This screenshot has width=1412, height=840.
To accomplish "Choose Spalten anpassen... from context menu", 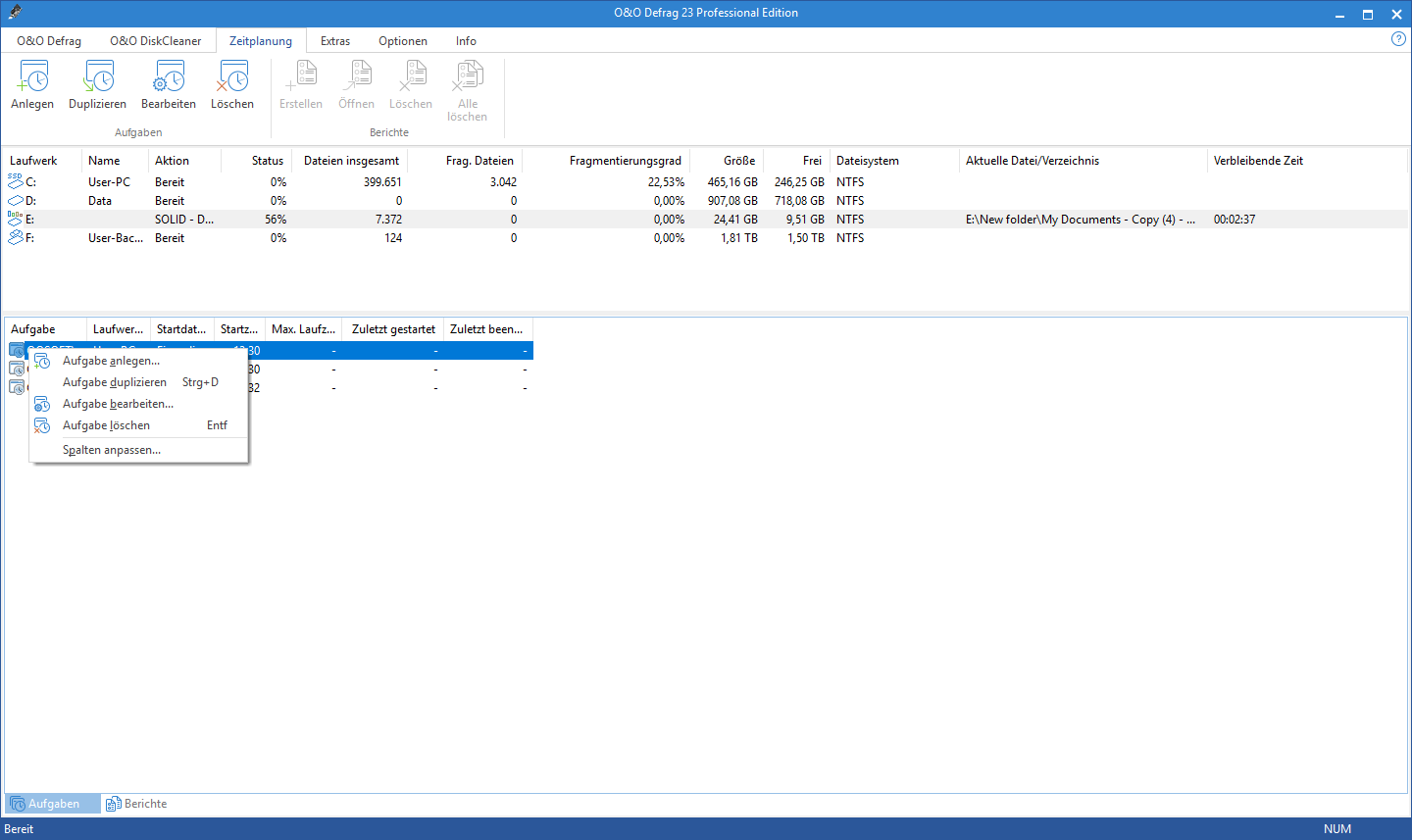I will (138, 450).
